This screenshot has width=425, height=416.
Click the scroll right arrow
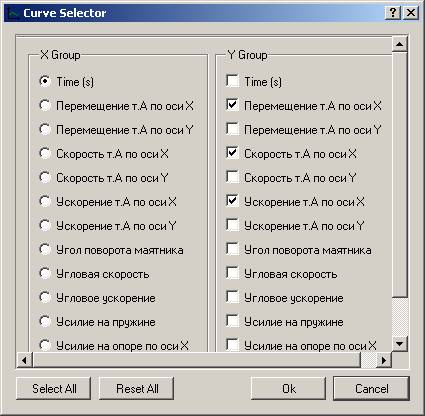(384, 360)
